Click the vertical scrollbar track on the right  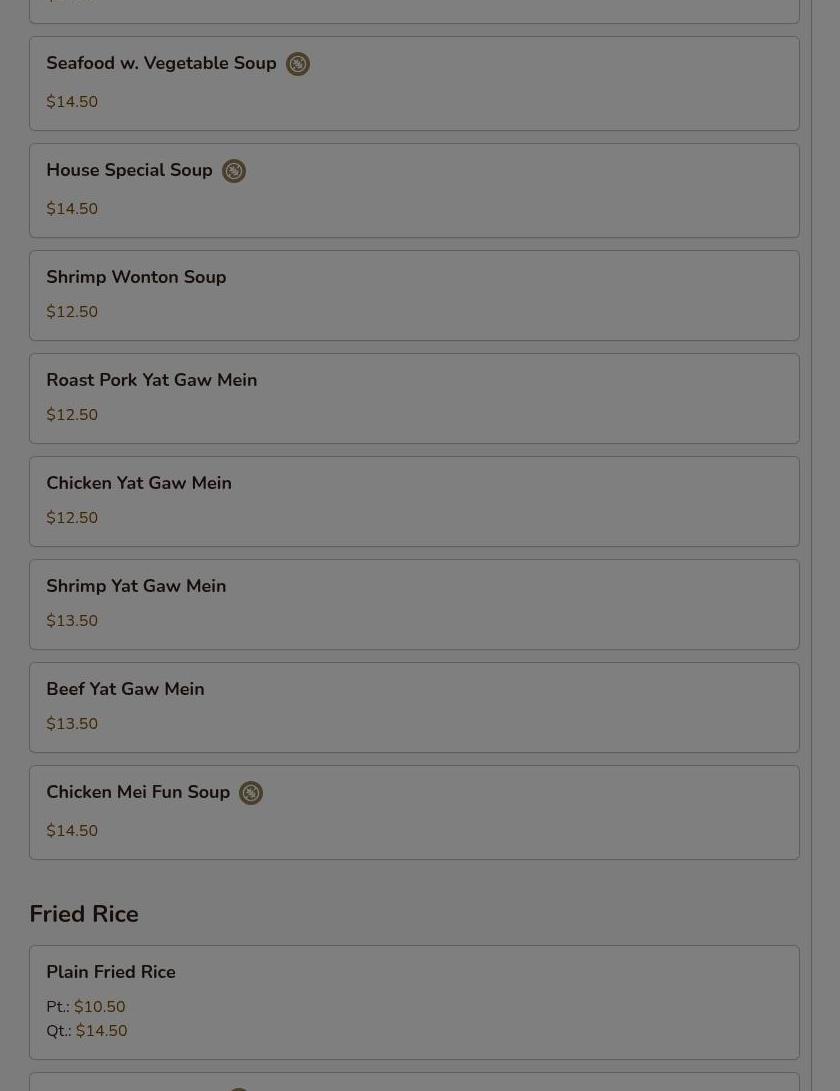[x=825, y=546]
